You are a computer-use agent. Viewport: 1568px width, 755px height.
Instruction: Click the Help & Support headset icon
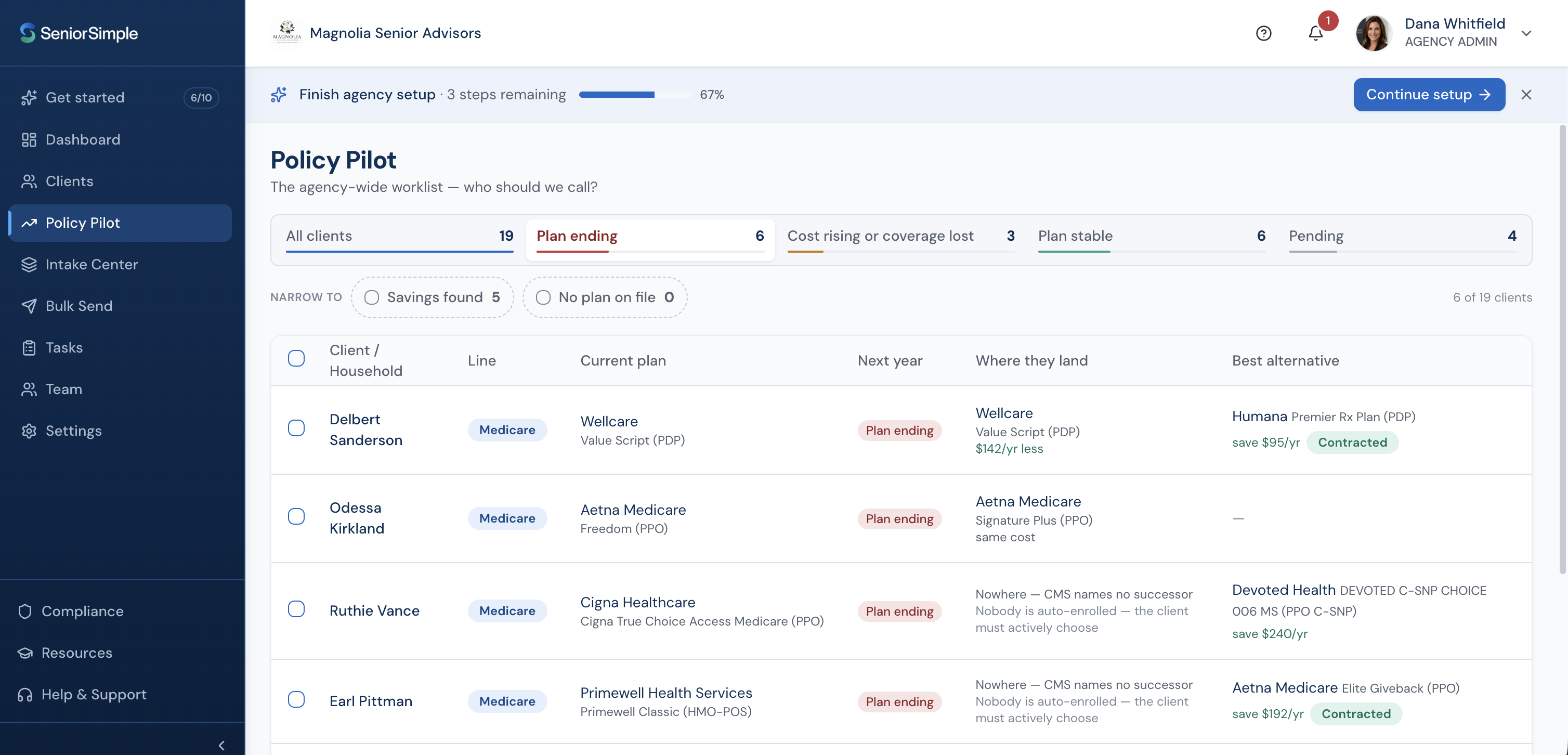pos(25,694)
